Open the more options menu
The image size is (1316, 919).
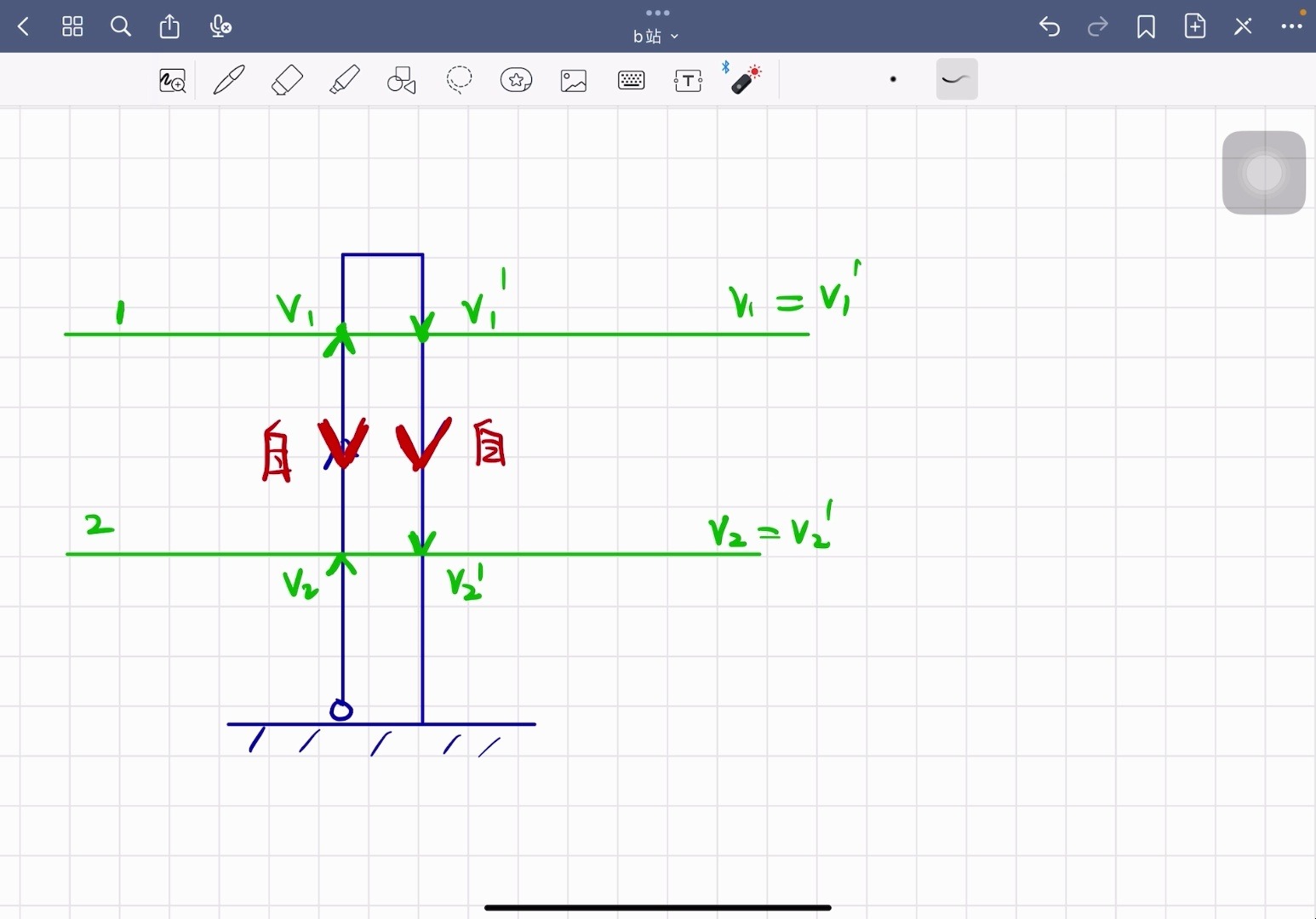pyautogui.click(x=1291, y=26)
